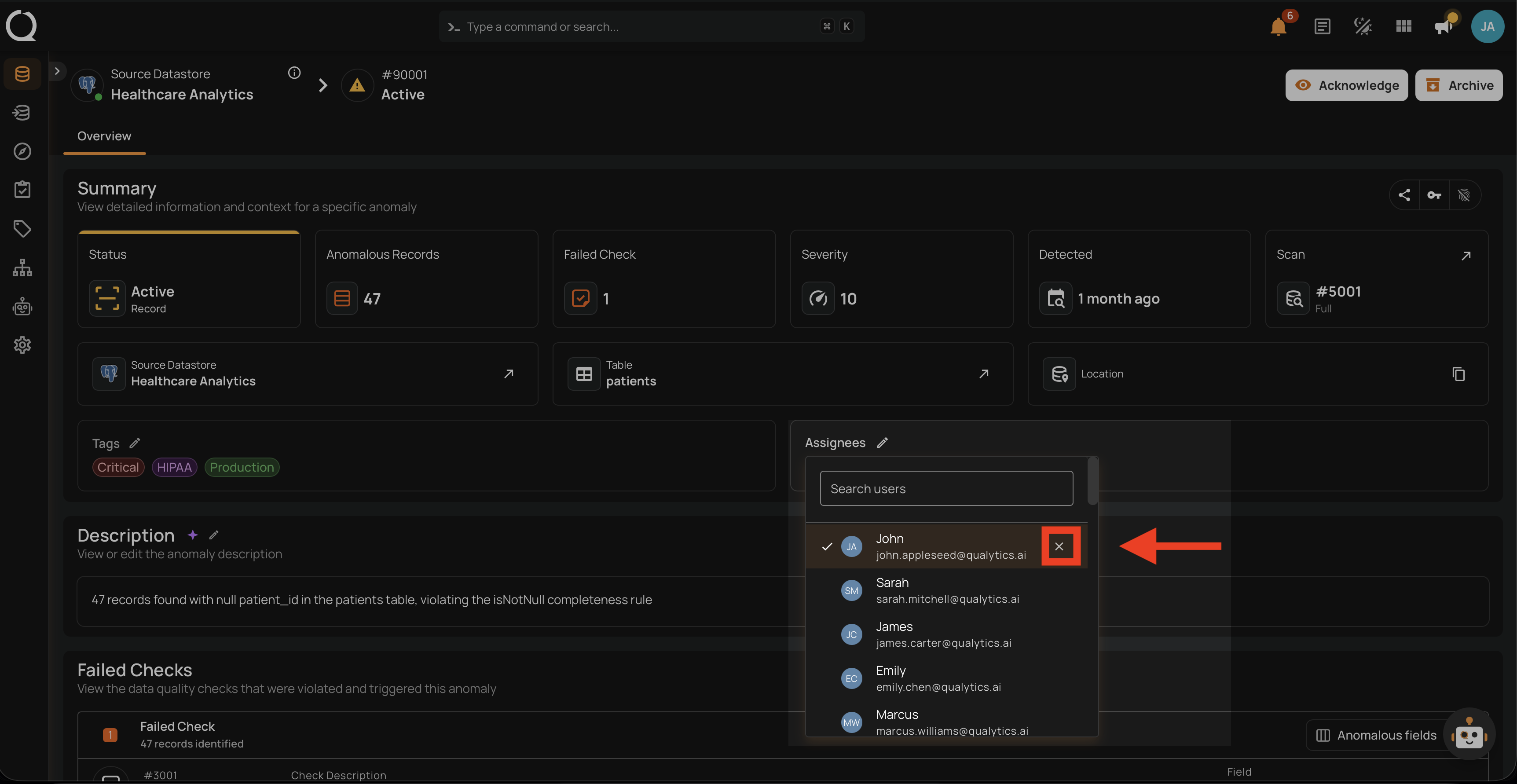
Task: Open the Settings gear sidebar icon
Action: pos(22,345)
